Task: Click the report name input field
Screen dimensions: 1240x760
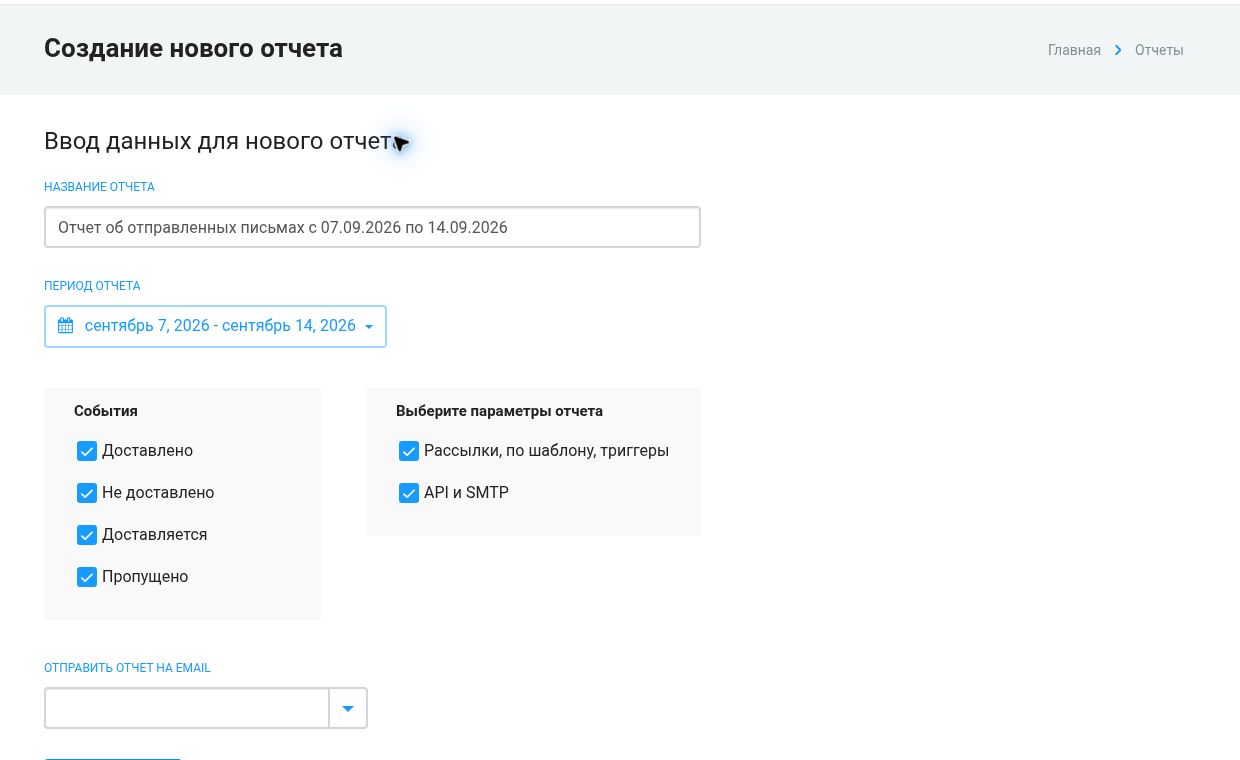Action: pyautogui.click(x=372, y=227)
